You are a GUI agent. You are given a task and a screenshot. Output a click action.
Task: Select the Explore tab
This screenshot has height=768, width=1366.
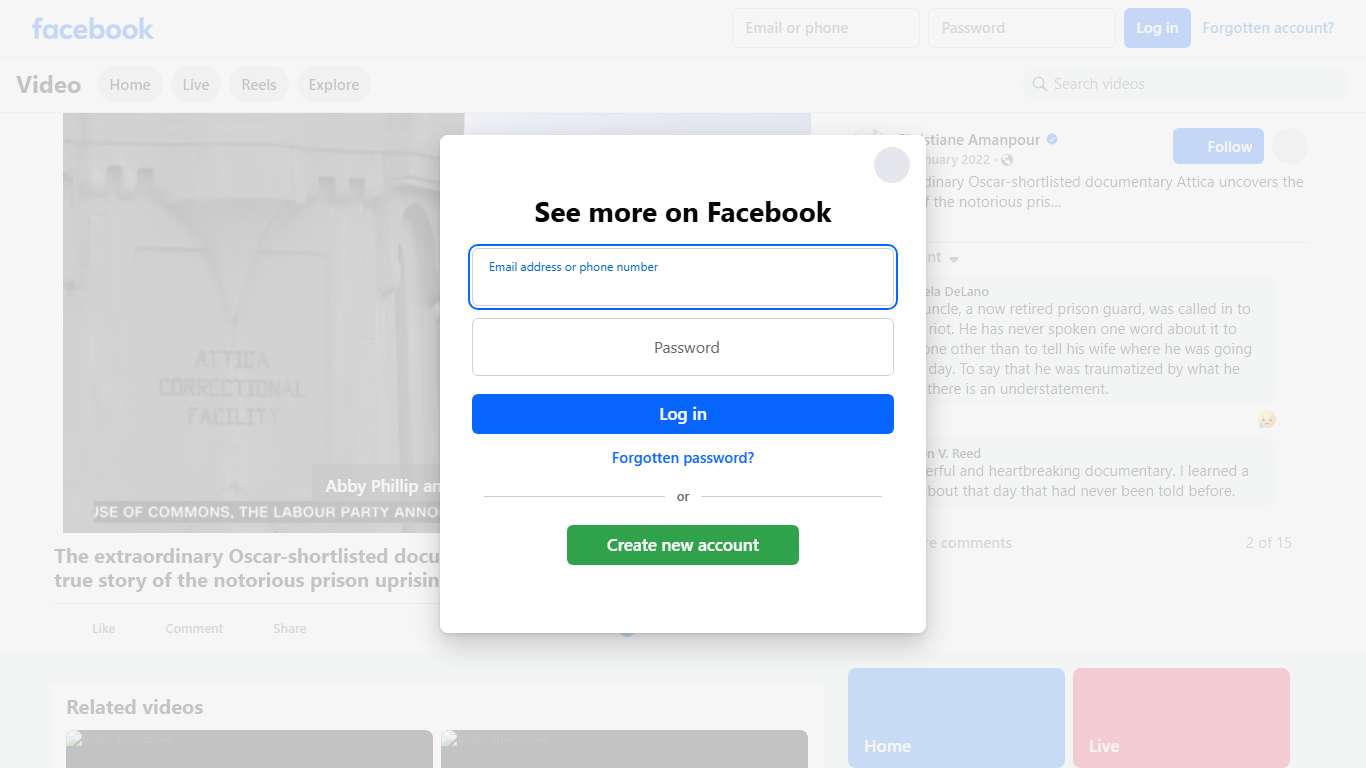[334, 85]
